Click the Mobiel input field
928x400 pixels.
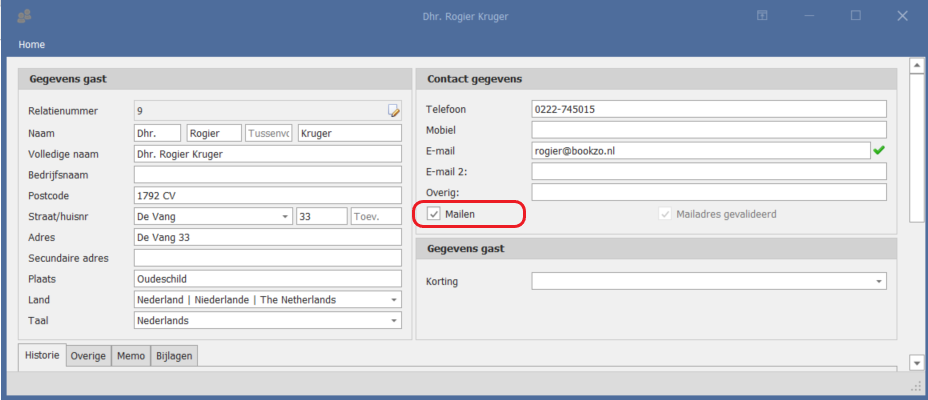pyautogui.click(x=709, y=130)
